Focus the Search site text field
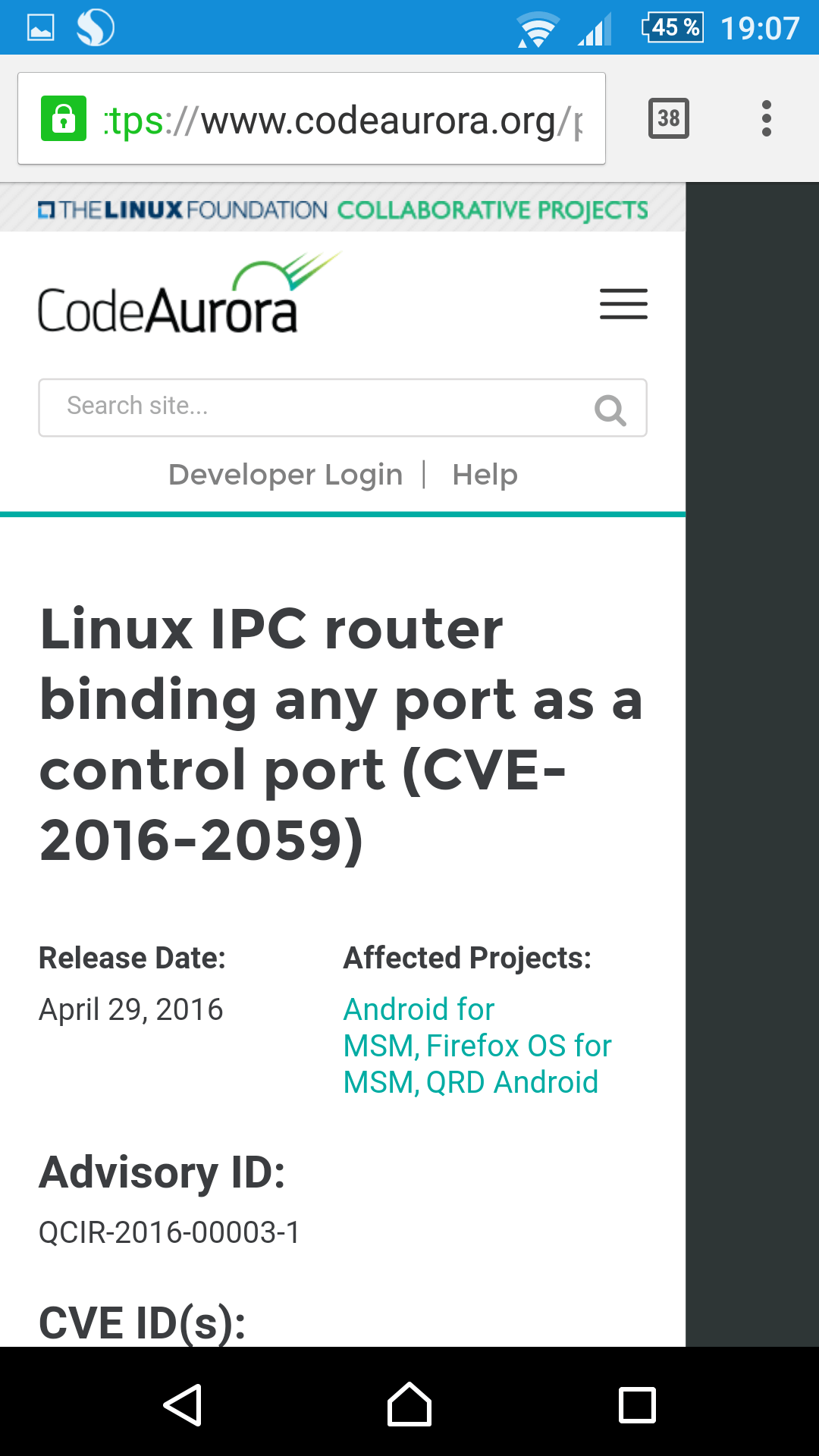Image resolution: width=819 pixels, height=1456 pixels. (x=318, y=407)
